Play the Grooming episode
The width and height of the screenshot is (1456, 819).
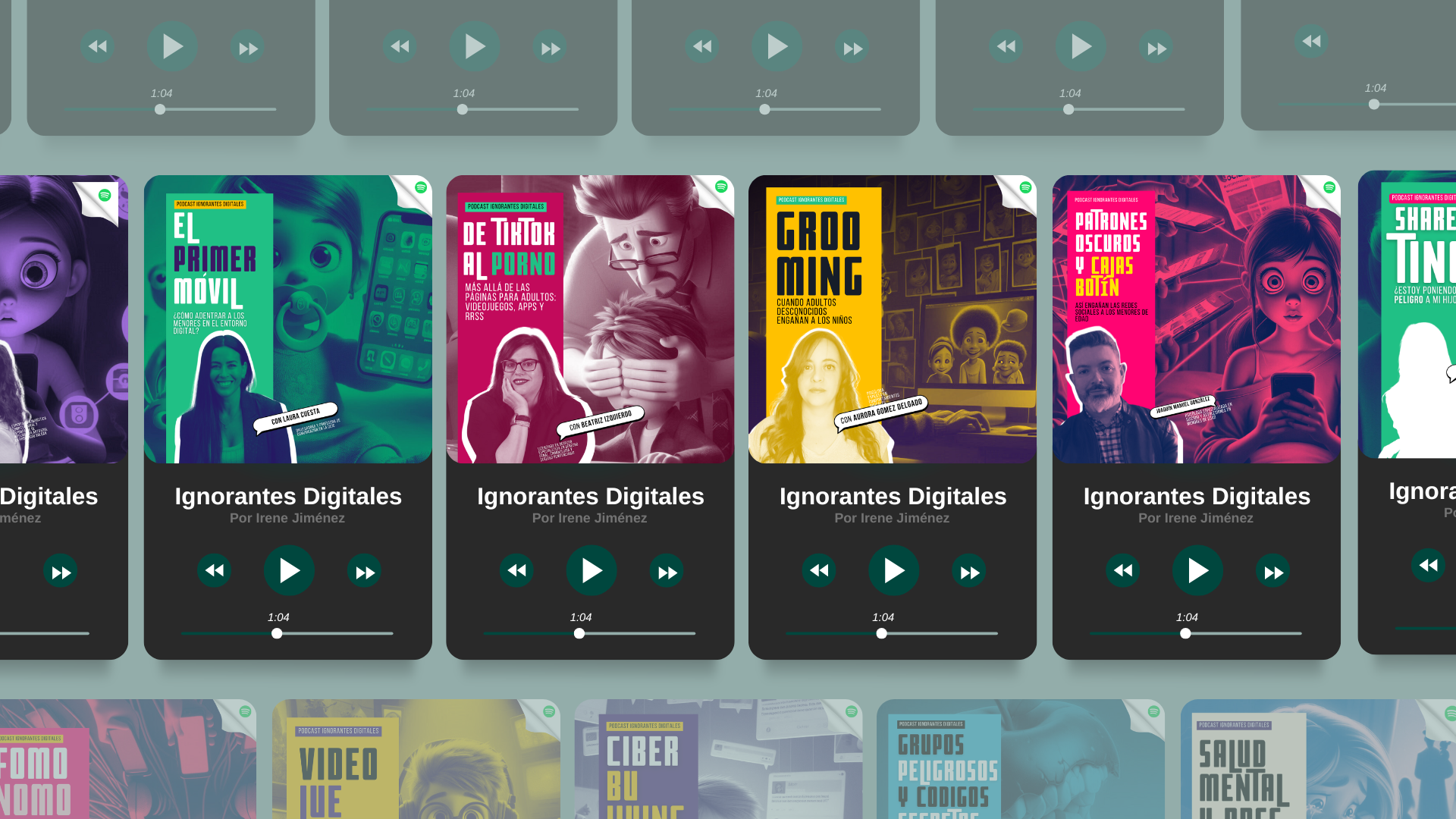[894, 570]
